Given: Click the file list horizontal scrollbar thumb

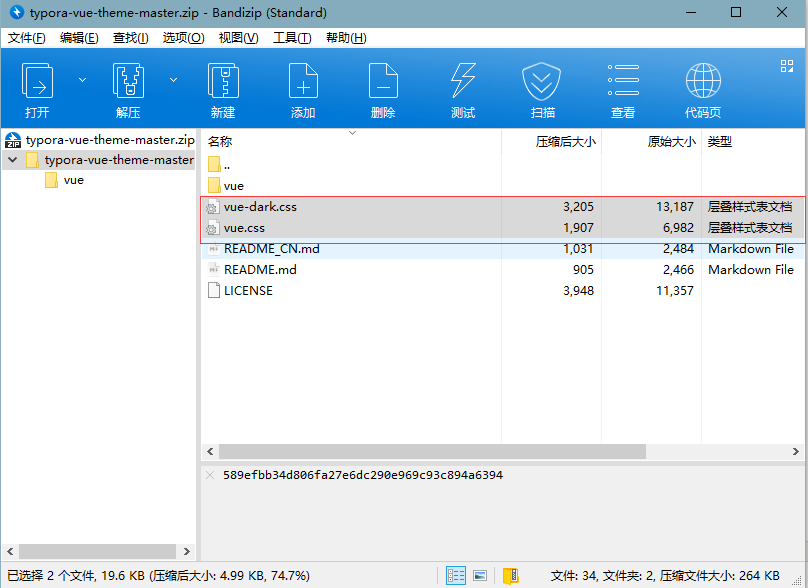Looking at the screenshot, I should coord(432,451).
